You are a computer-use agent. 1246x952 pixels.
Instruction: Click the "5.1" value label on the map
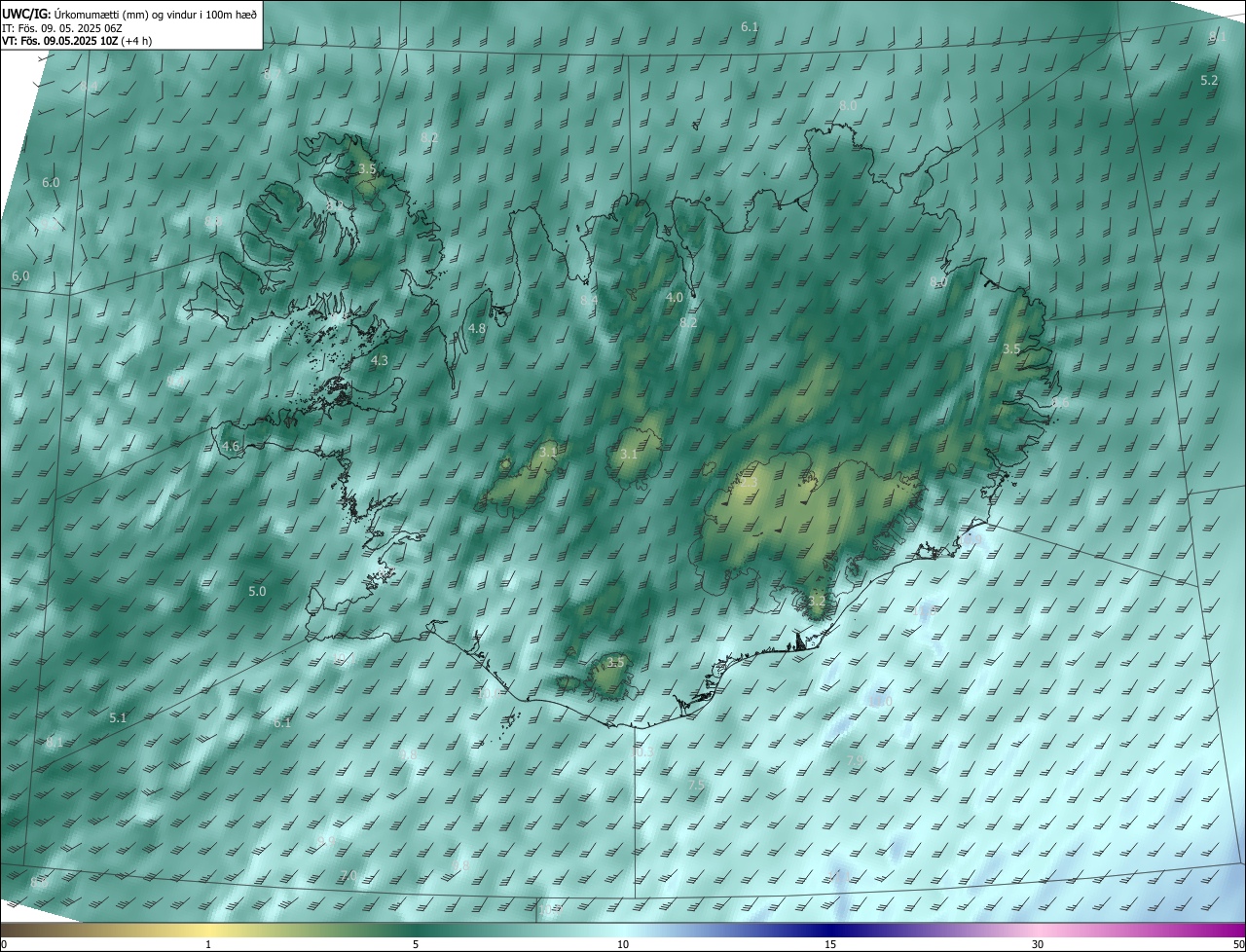click(x=118, y=717)
